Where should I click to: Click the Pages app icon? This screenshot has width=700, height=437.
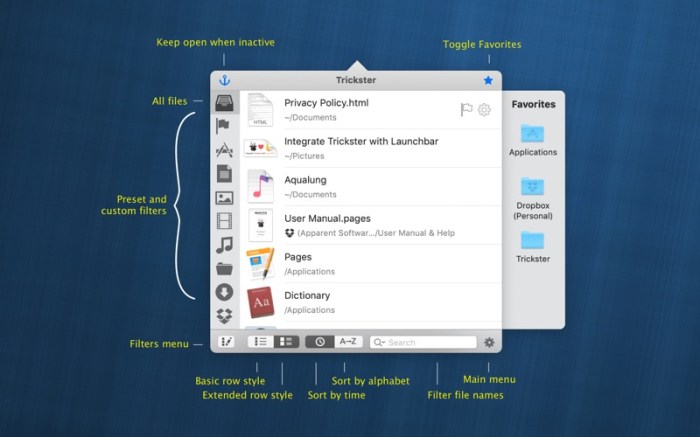tap(261, 264)
